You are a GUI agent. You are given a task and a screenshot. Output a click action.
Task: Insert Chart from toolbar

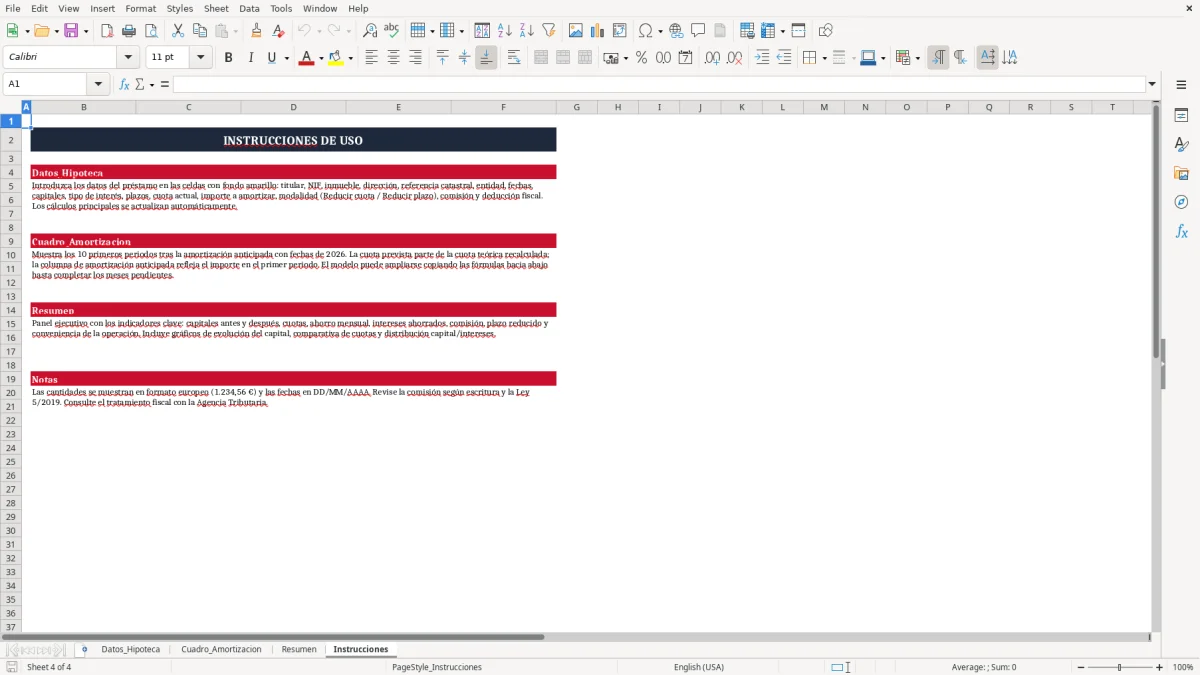597,31
